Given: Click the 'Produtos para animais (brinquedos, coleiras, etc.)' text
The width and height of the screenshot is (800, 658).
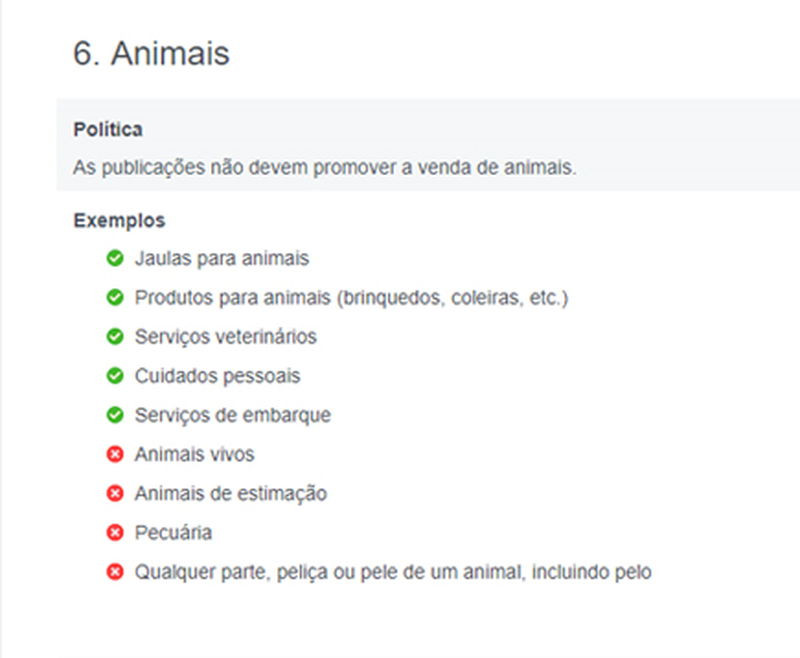Looking at the screenshot, I should [351, 298].
